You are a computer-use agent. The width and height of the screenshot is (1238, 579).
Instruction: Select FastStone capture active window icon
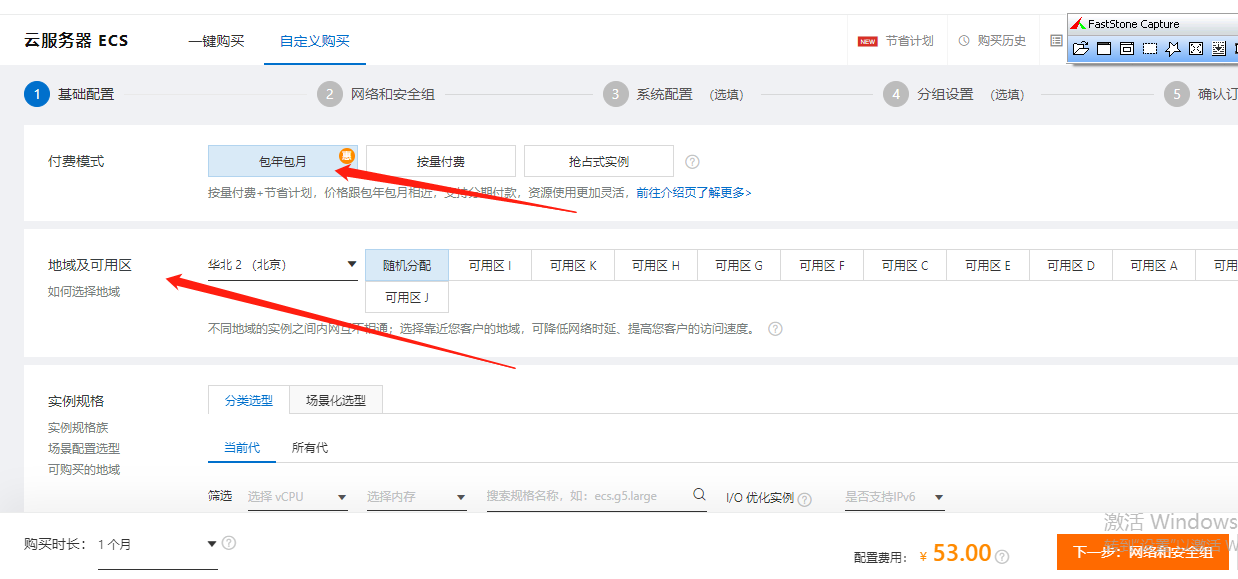point(1104,48)
